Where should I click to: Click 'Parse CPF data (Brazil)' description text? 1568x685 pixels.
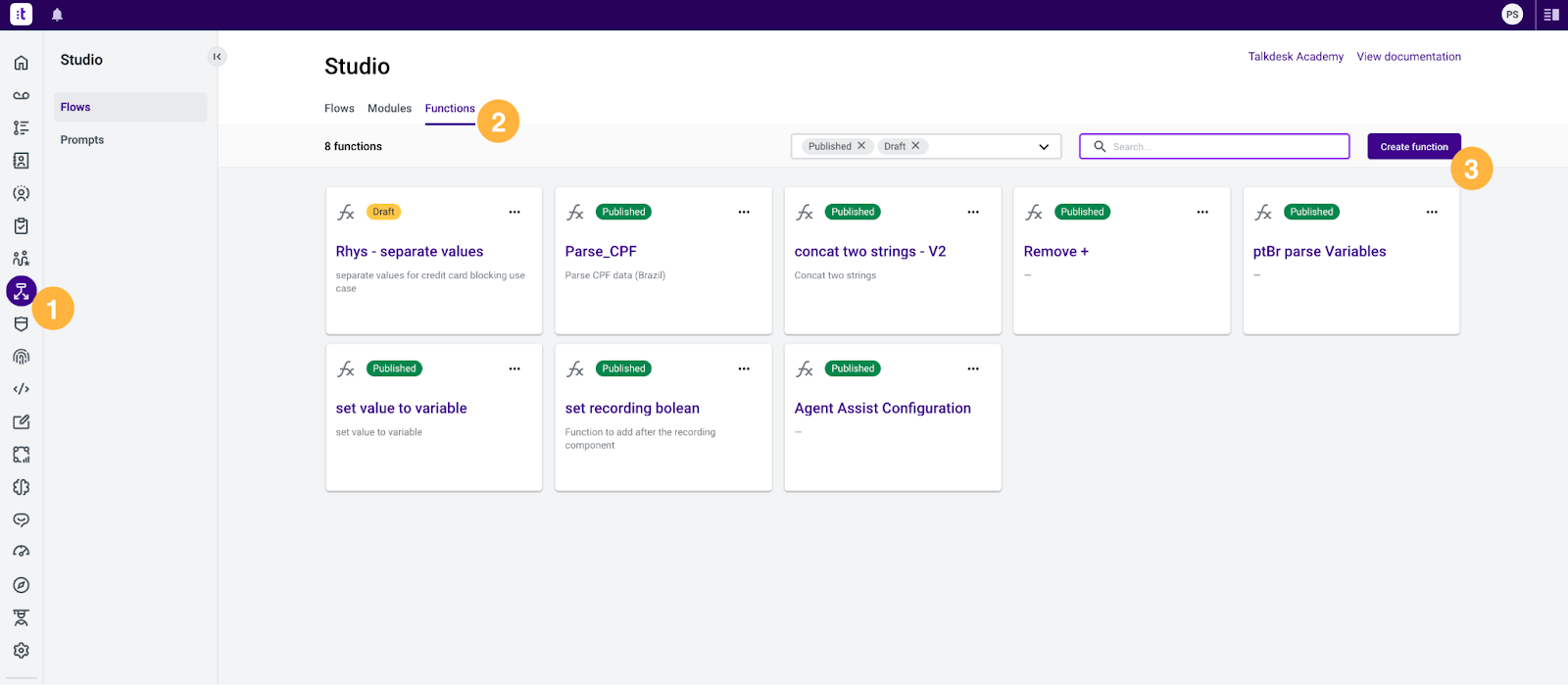click(x=614, y=275)
